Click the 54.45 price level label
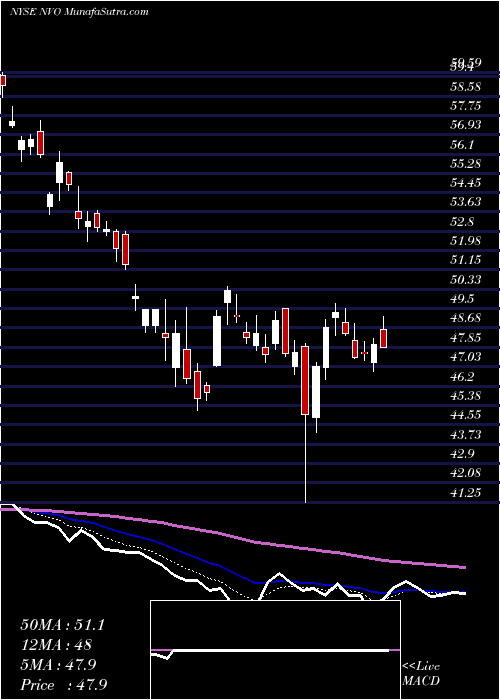 466,183
